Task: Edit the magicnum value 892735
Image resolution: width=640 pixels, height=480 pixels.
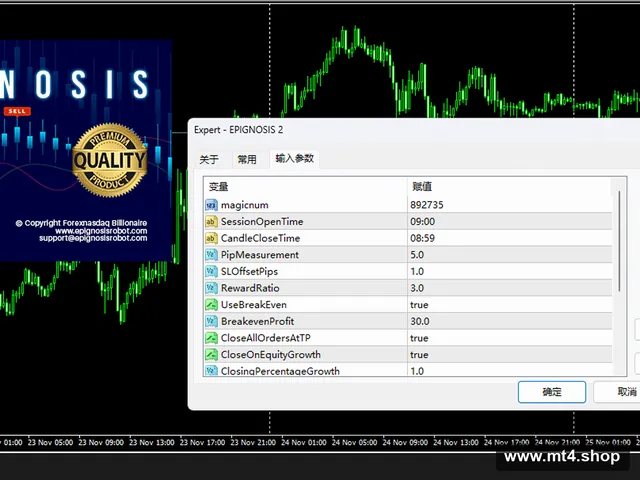Action: click(x=427, y=205)
